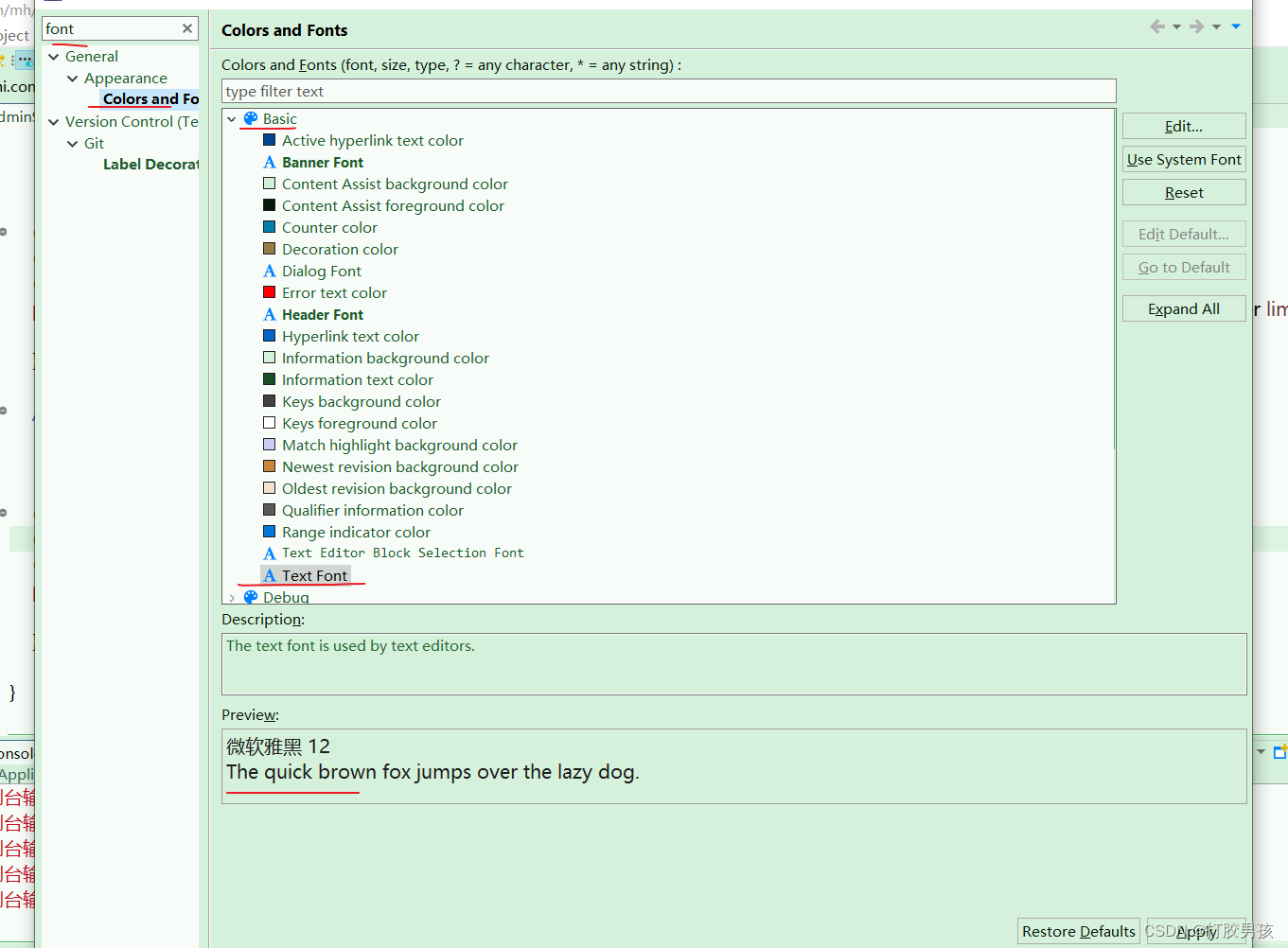Select Newest revision background color swatch
Screen dimensions: 1288x948
click(270, 466)
